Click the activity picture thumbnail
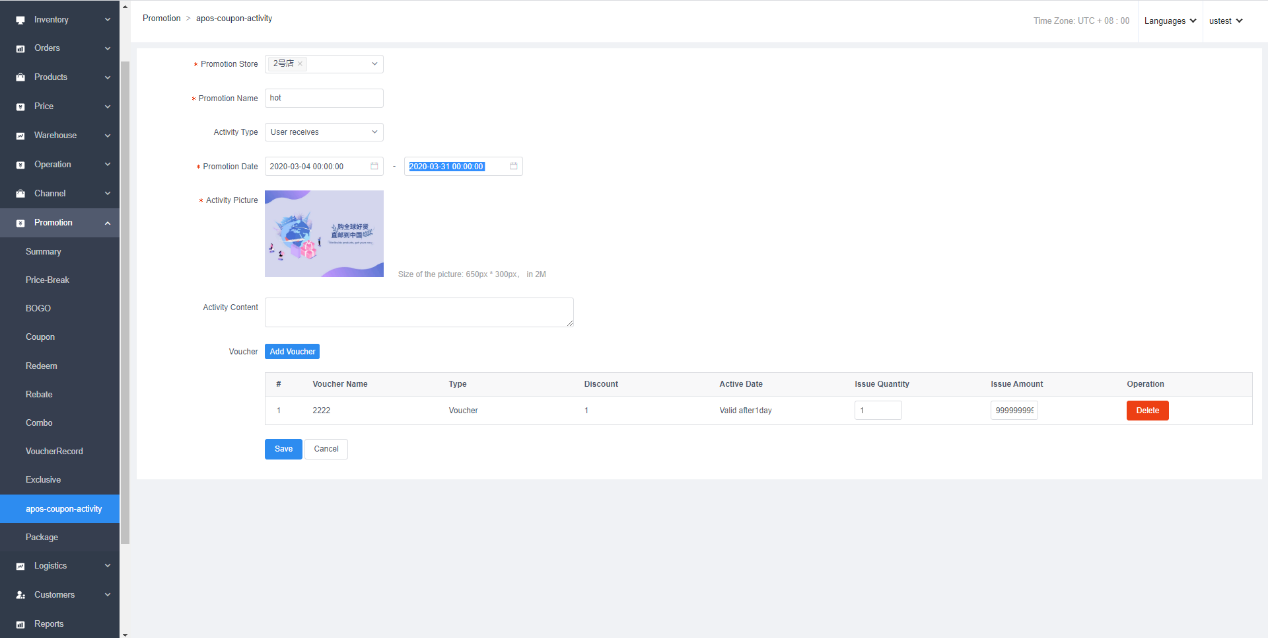 click(324, 233)
